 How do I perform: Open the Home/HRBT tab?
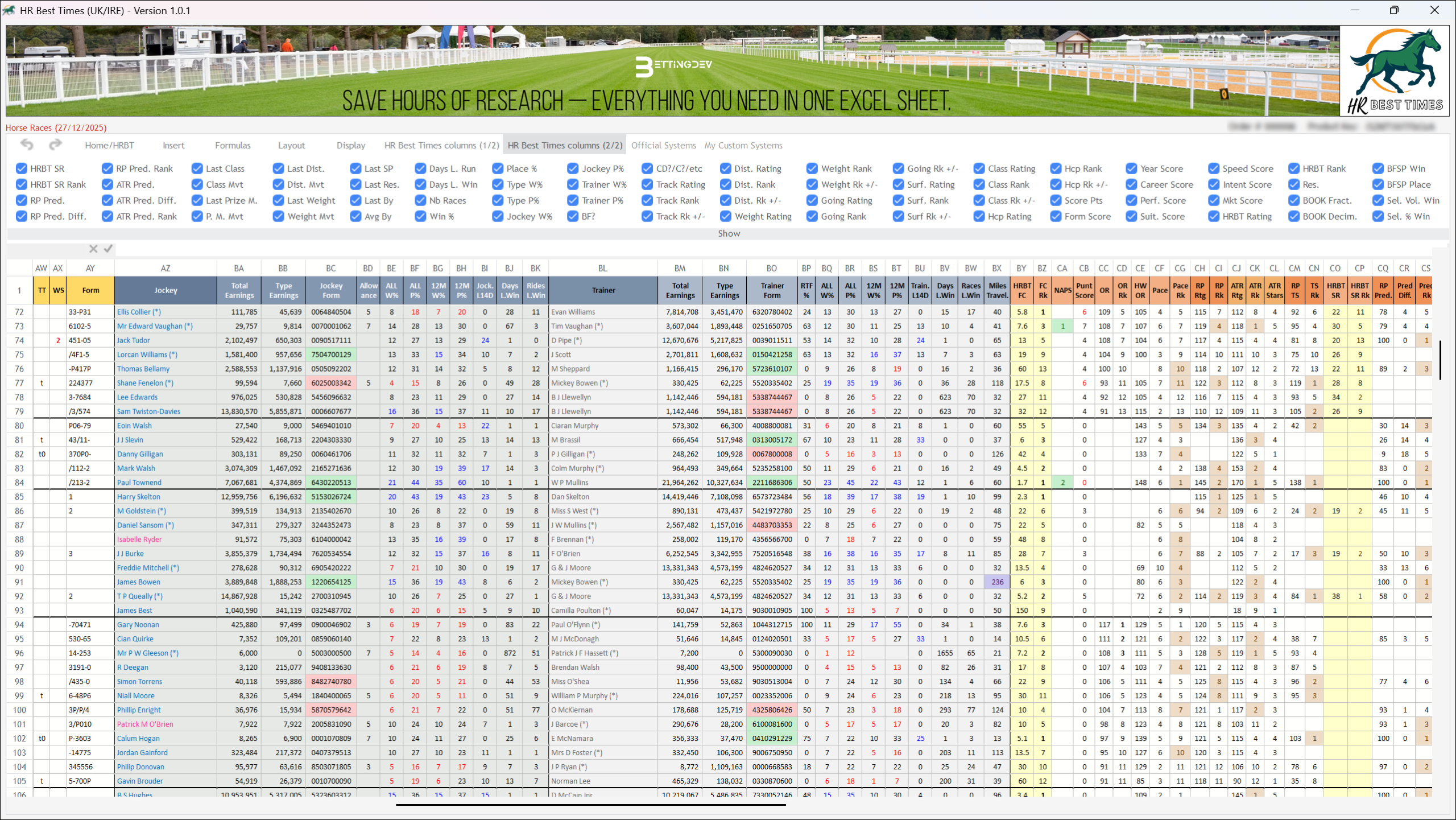[x=109, y=145]
